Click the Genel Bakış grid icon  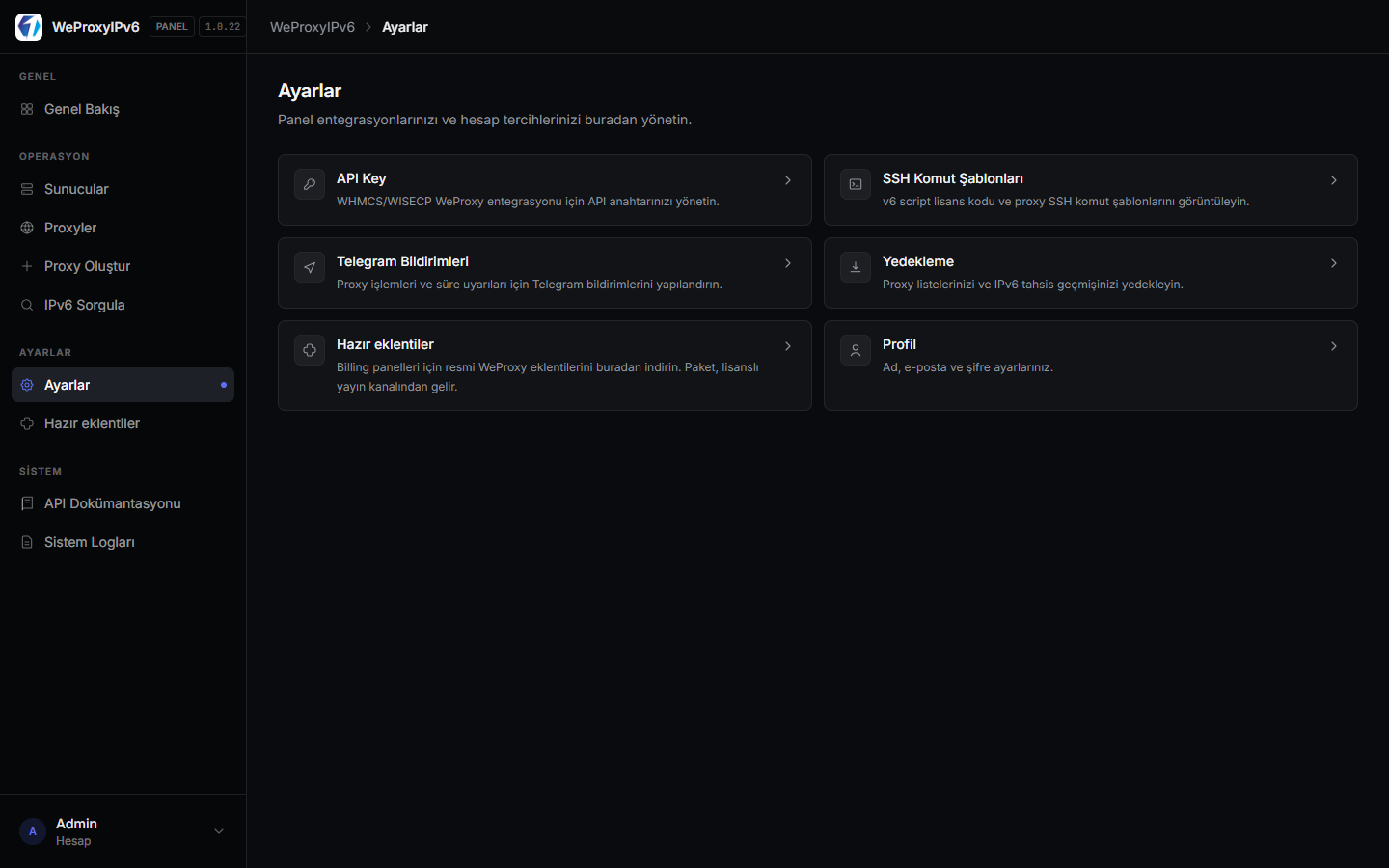27,109
